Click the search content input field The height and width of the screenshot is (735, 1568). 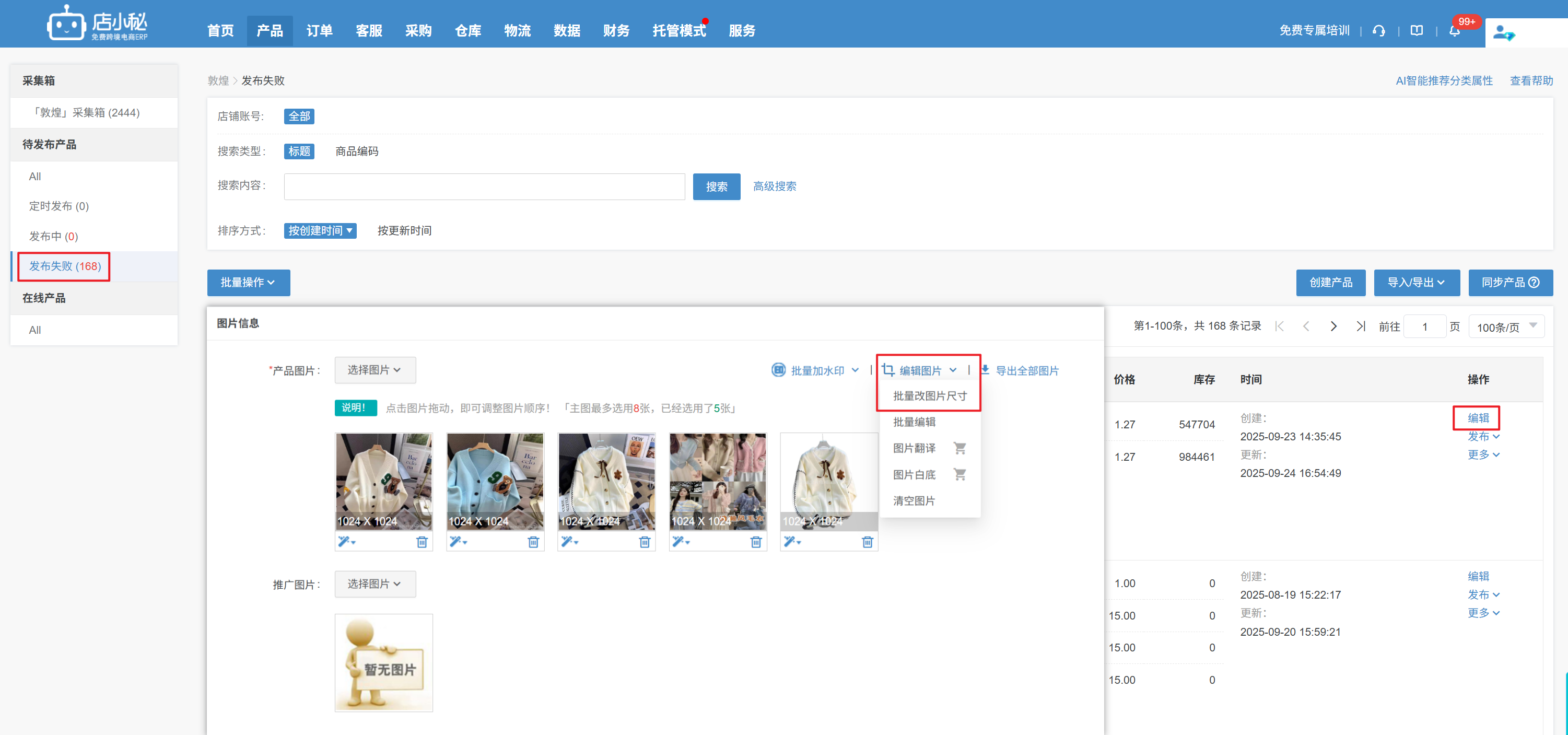(484, 187)
